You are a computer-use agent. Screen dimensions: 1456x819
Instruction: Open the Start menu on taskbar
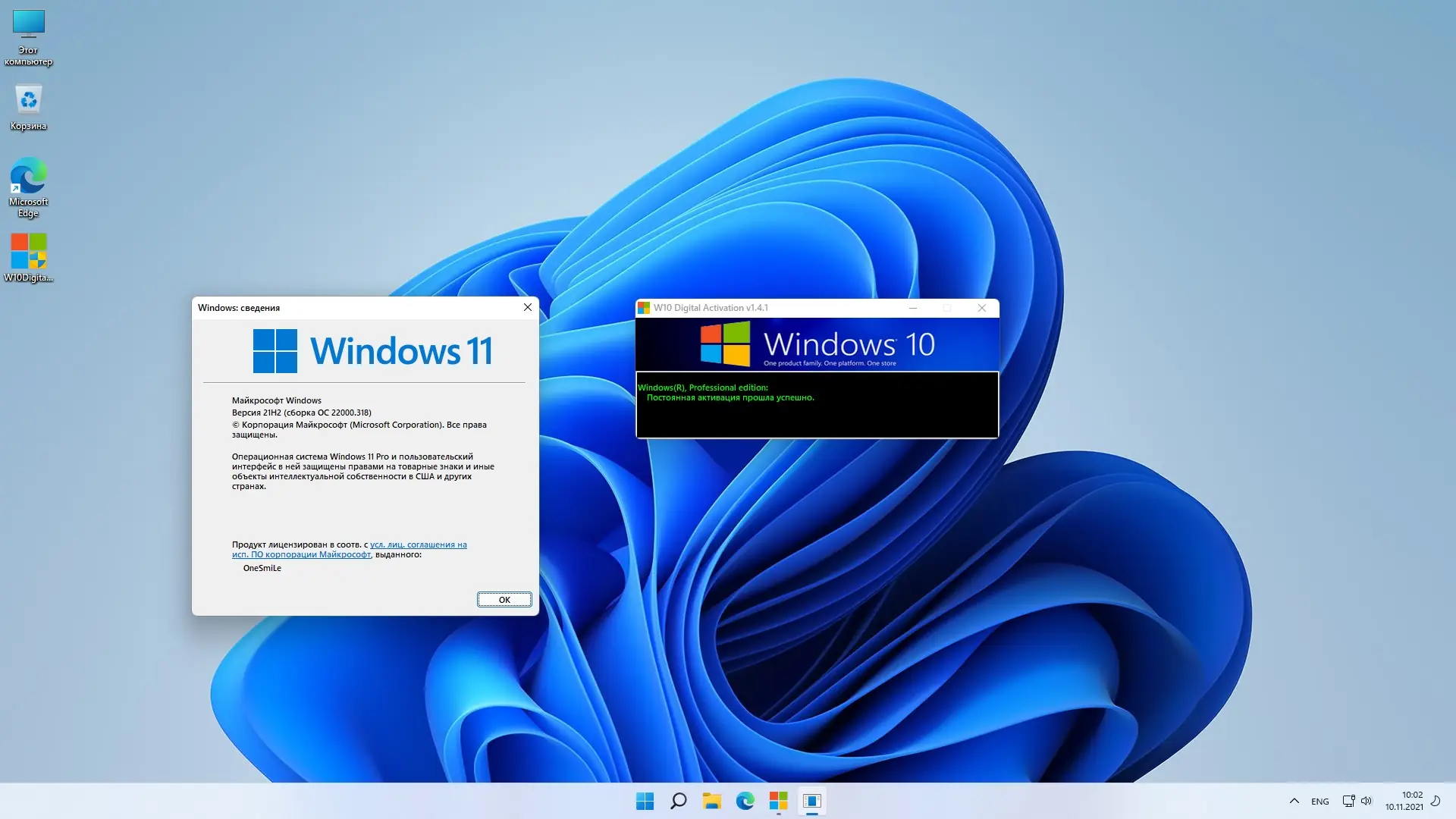pos(645,801)
